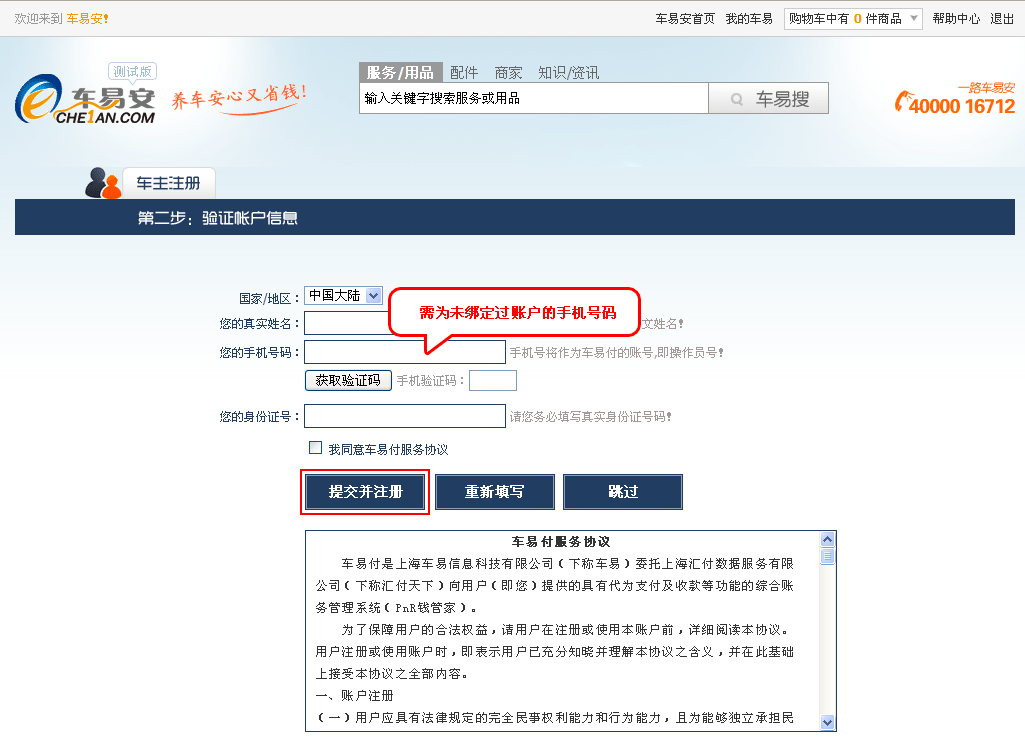Open the 车主注册 tab
Viewport: 1025px width, 740px height.
(x=169, y=183)
